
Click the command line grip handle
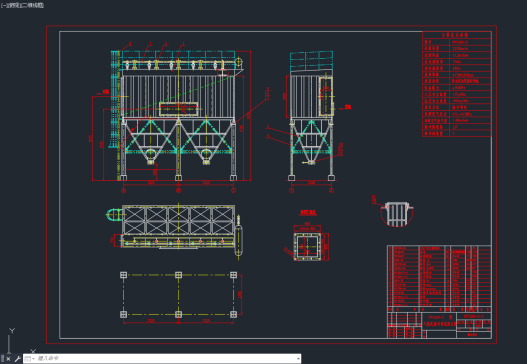tap(2, 359)
